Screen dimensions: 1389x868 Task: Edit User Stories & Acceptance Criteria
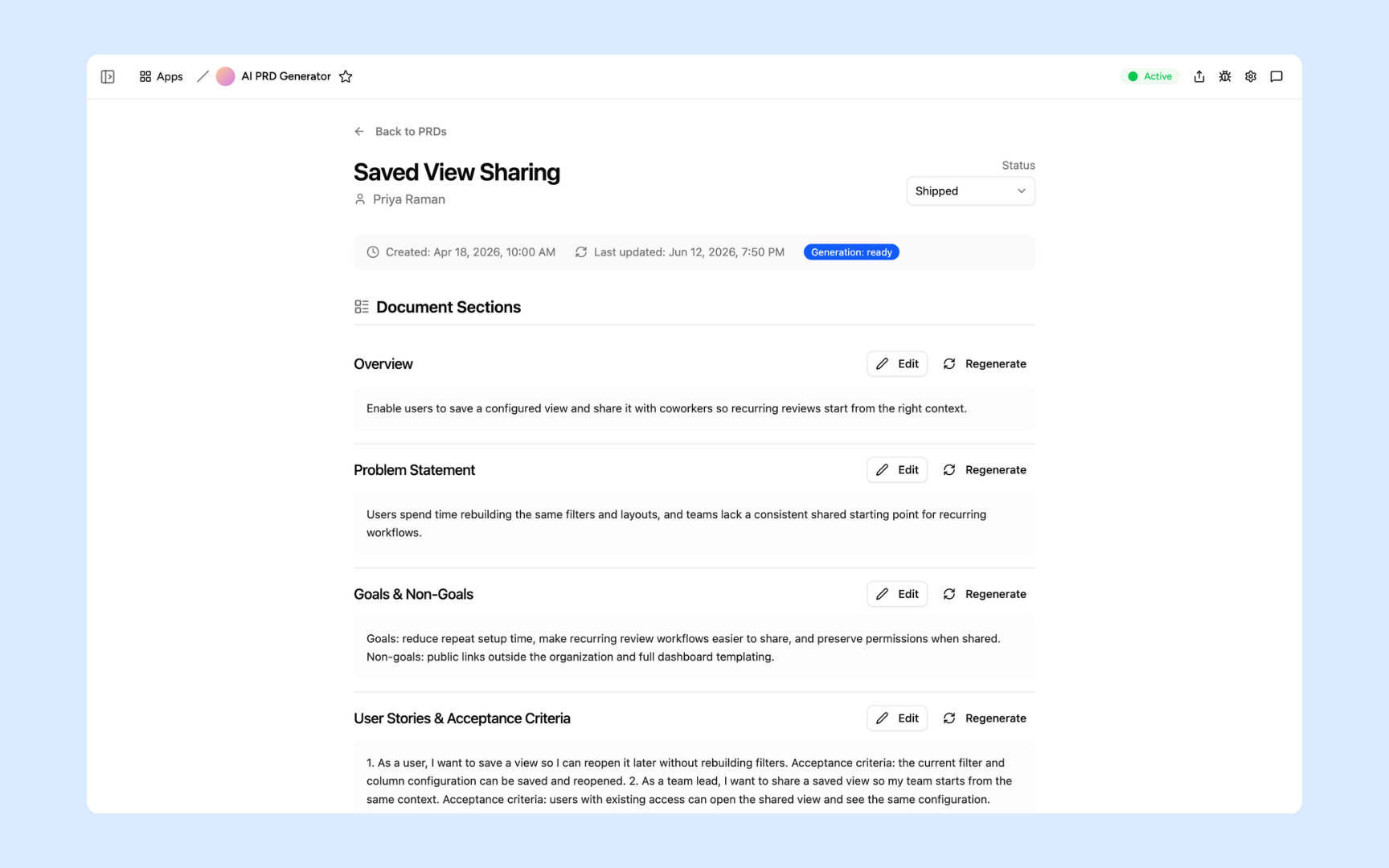[x=897, y=719]
